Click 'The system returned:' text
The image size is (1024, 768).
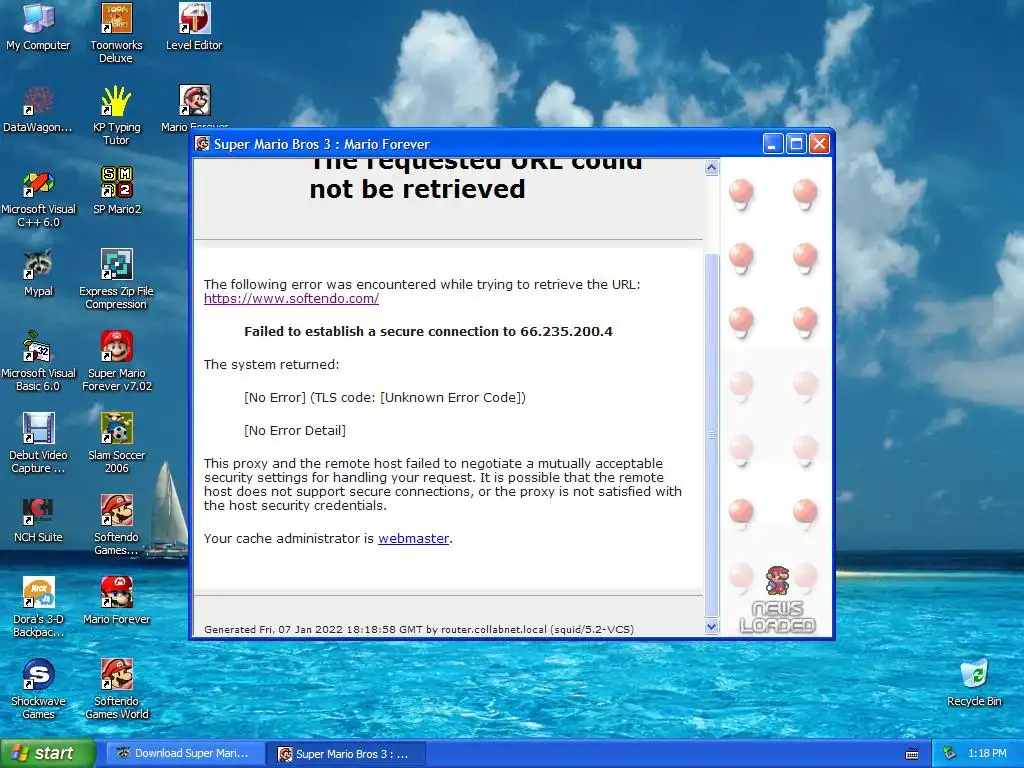point(272,364)
